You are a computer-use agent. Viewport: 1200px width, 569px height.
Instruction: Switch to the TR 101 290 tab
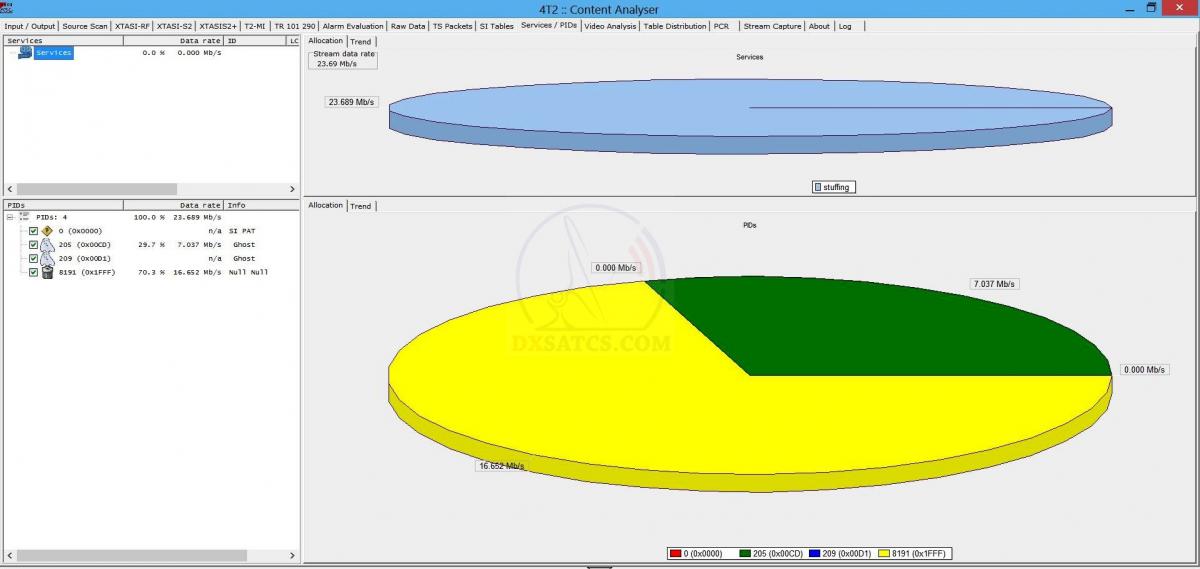pos(295,26)
